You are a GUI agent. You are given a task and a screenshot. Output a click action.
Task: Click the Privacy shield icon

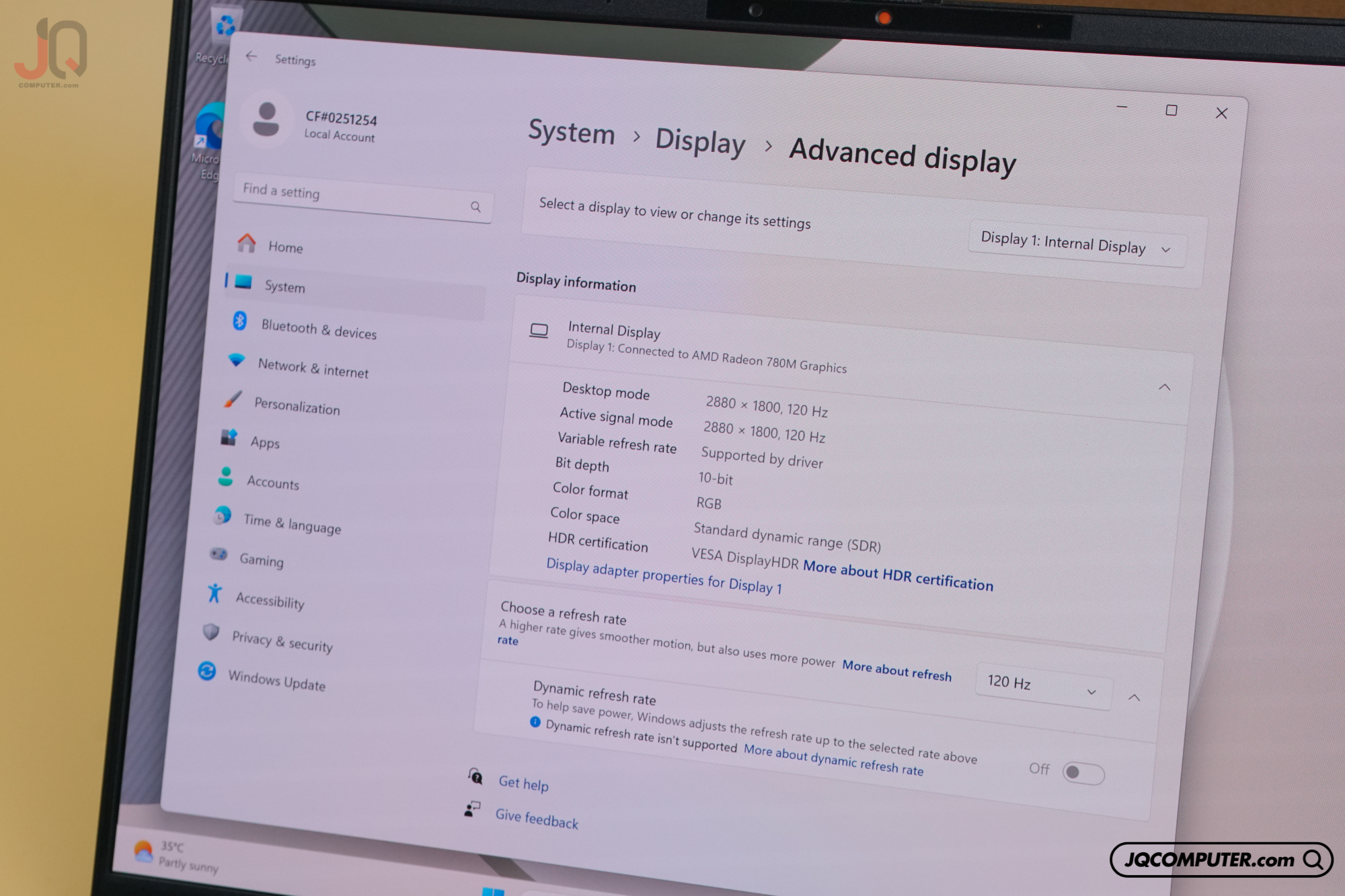tap(211, 632)
